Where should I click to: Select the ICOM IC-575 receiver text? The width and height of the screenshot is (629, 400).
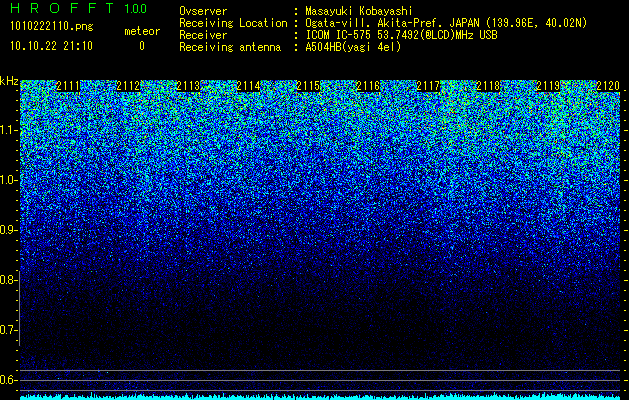401,35
